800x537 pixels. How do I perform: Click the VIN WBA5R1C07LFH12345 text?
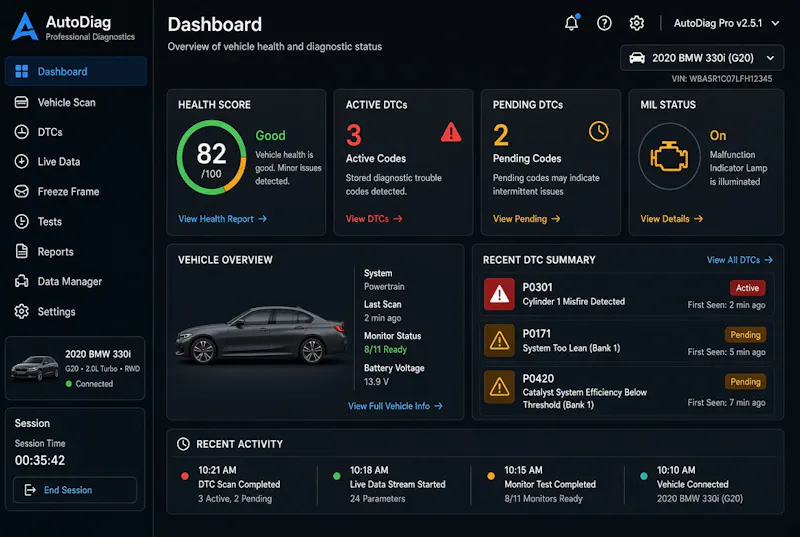click(722, 79)
